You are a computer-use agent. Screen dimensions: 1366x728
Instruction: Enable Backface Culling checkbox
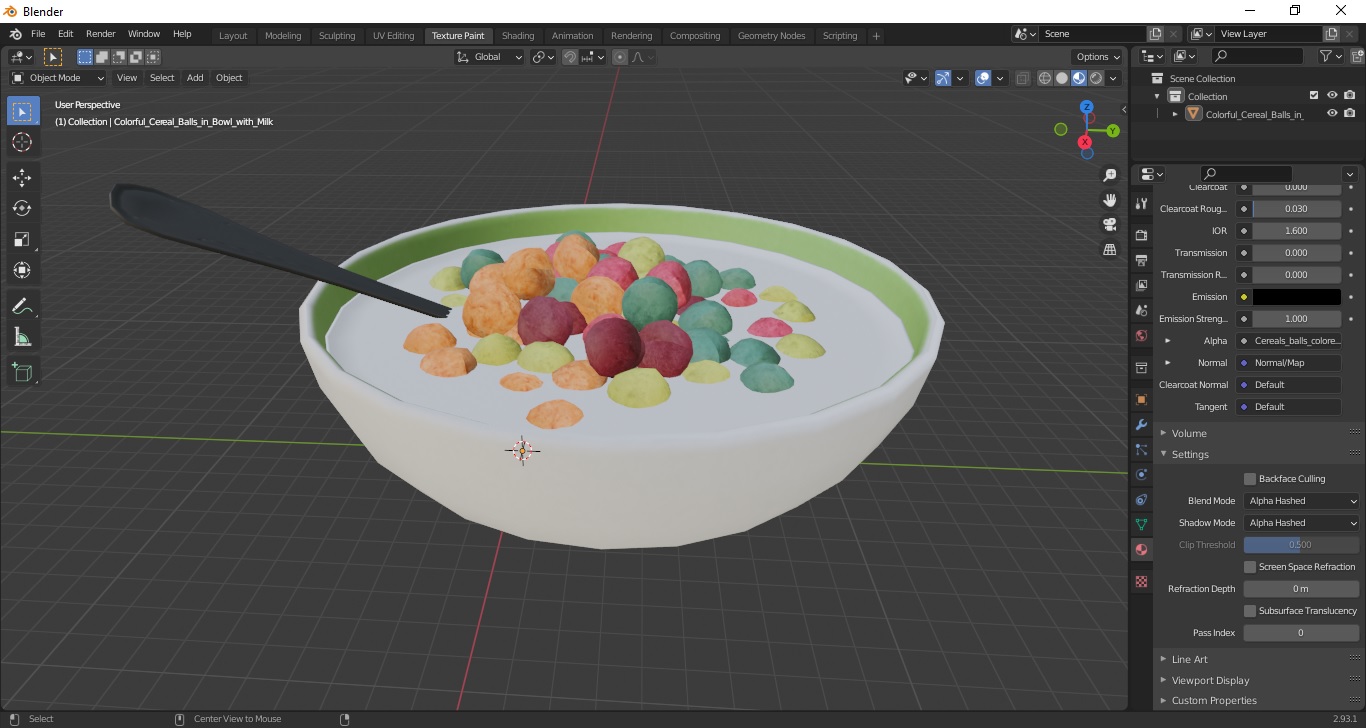1249,479
